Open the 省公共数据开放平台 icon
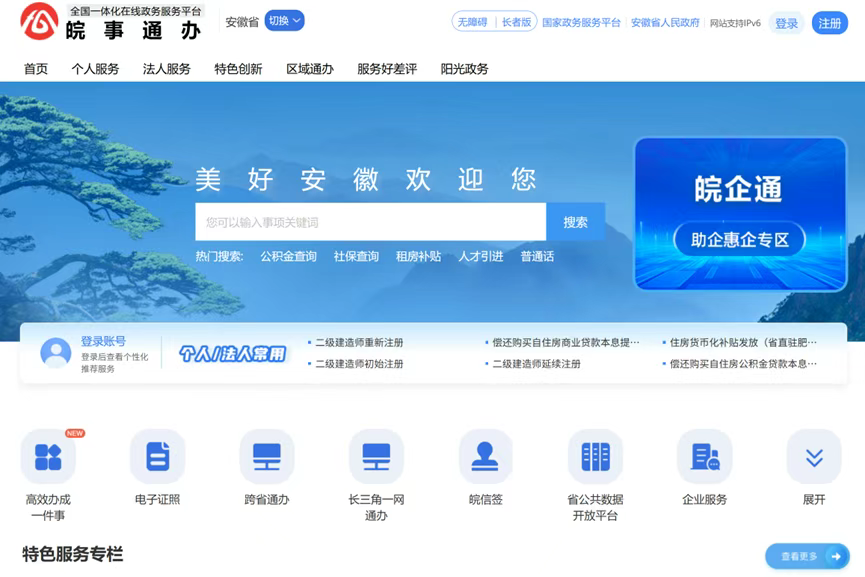Image resolution: width=865 pixels, height=577 pixels. click(x=595, y=457)
